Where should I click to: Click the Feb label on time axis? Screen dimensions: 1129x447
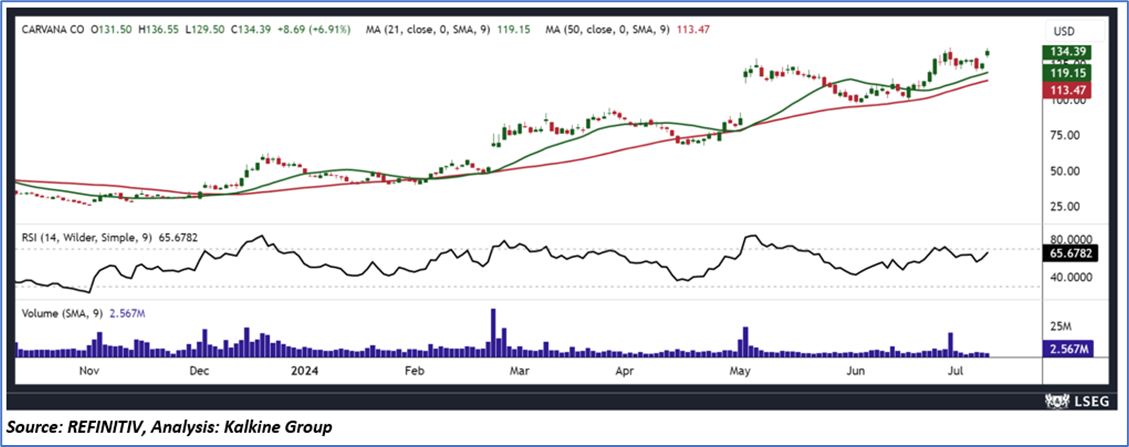click(x=415, y=371)
